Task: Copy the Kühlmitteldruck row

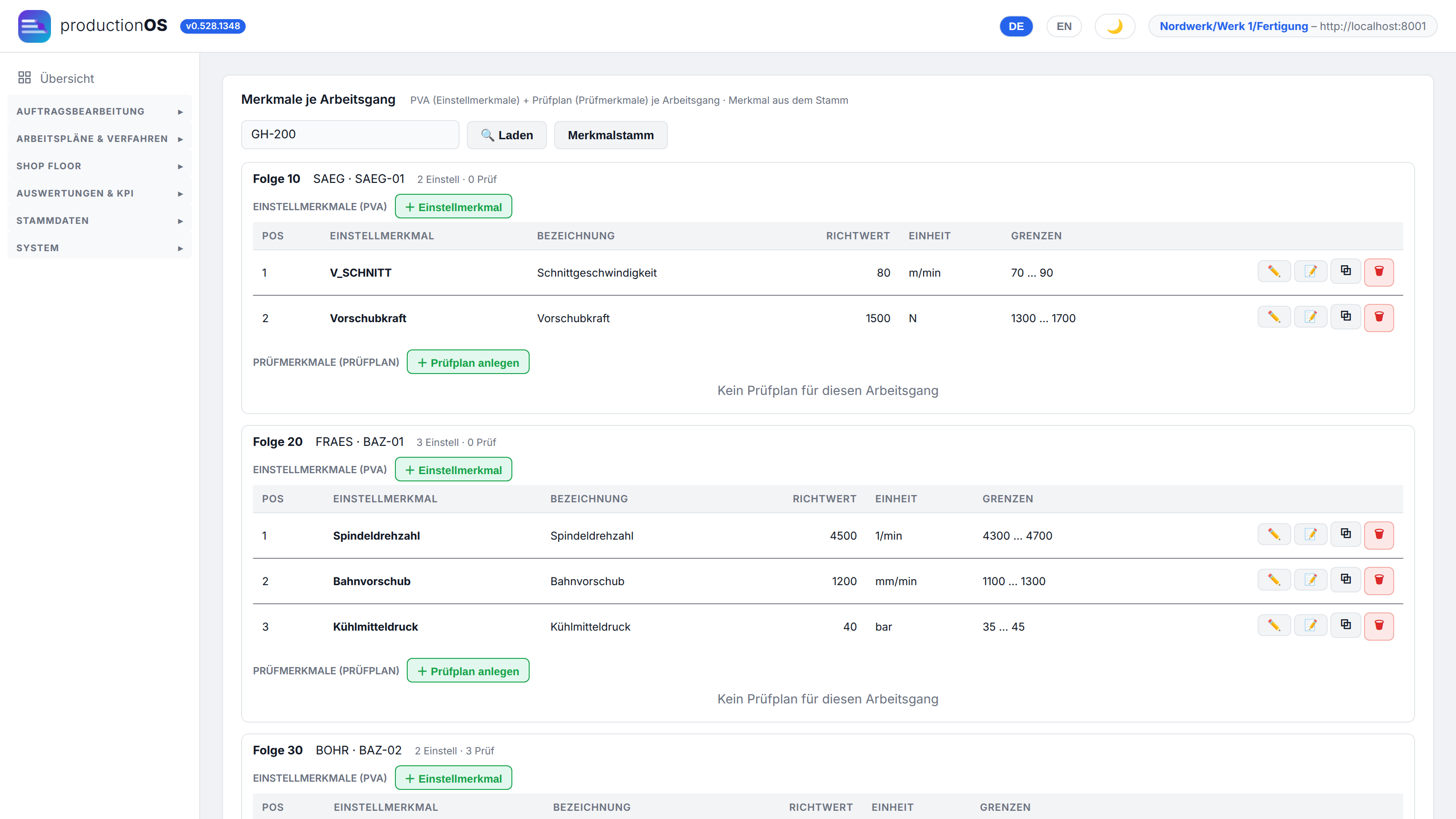Action: point(1346,625)
